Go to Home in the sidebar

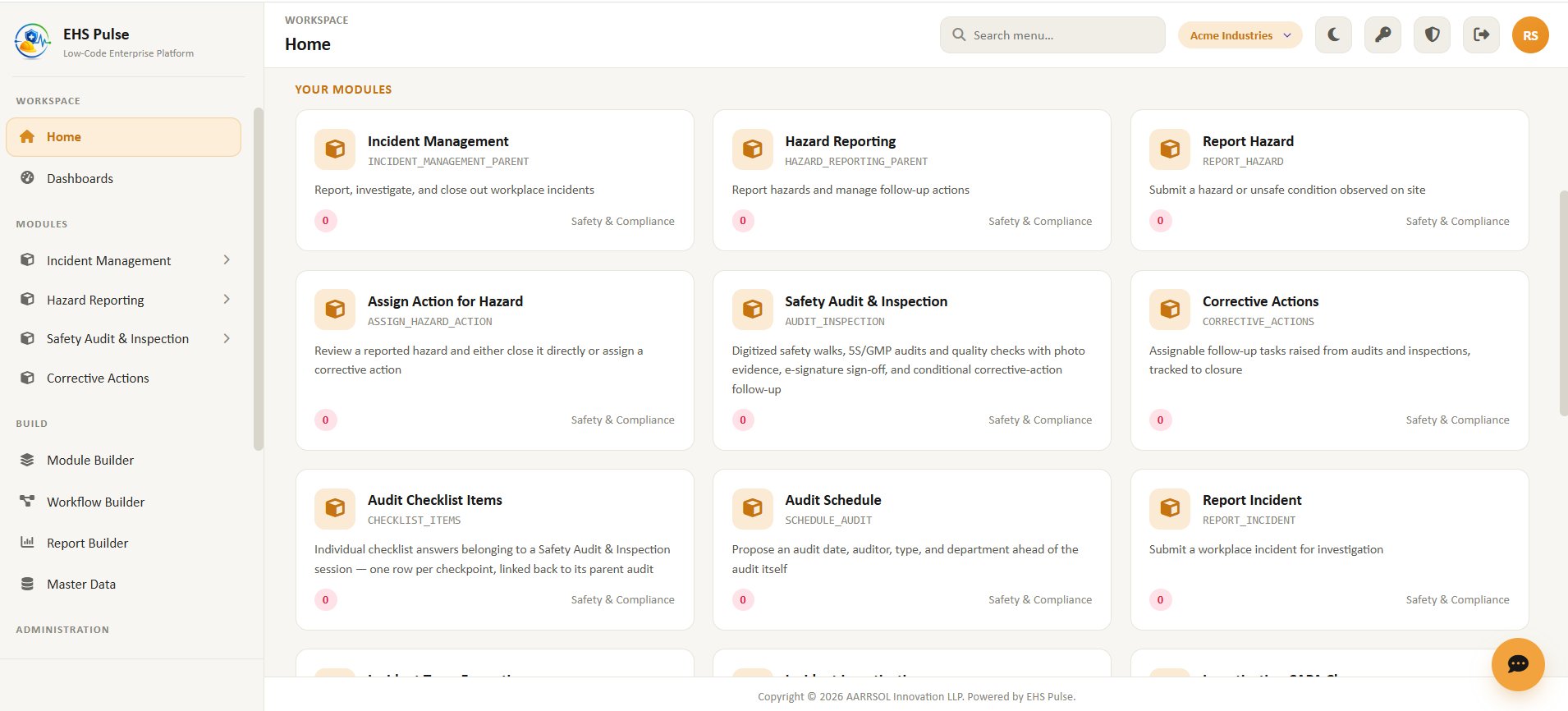(123, 137)
